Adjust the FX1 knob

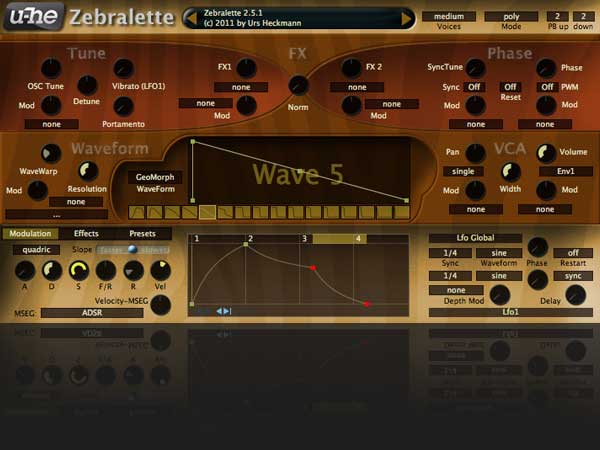pyautogui.click(x=246, y=68)
